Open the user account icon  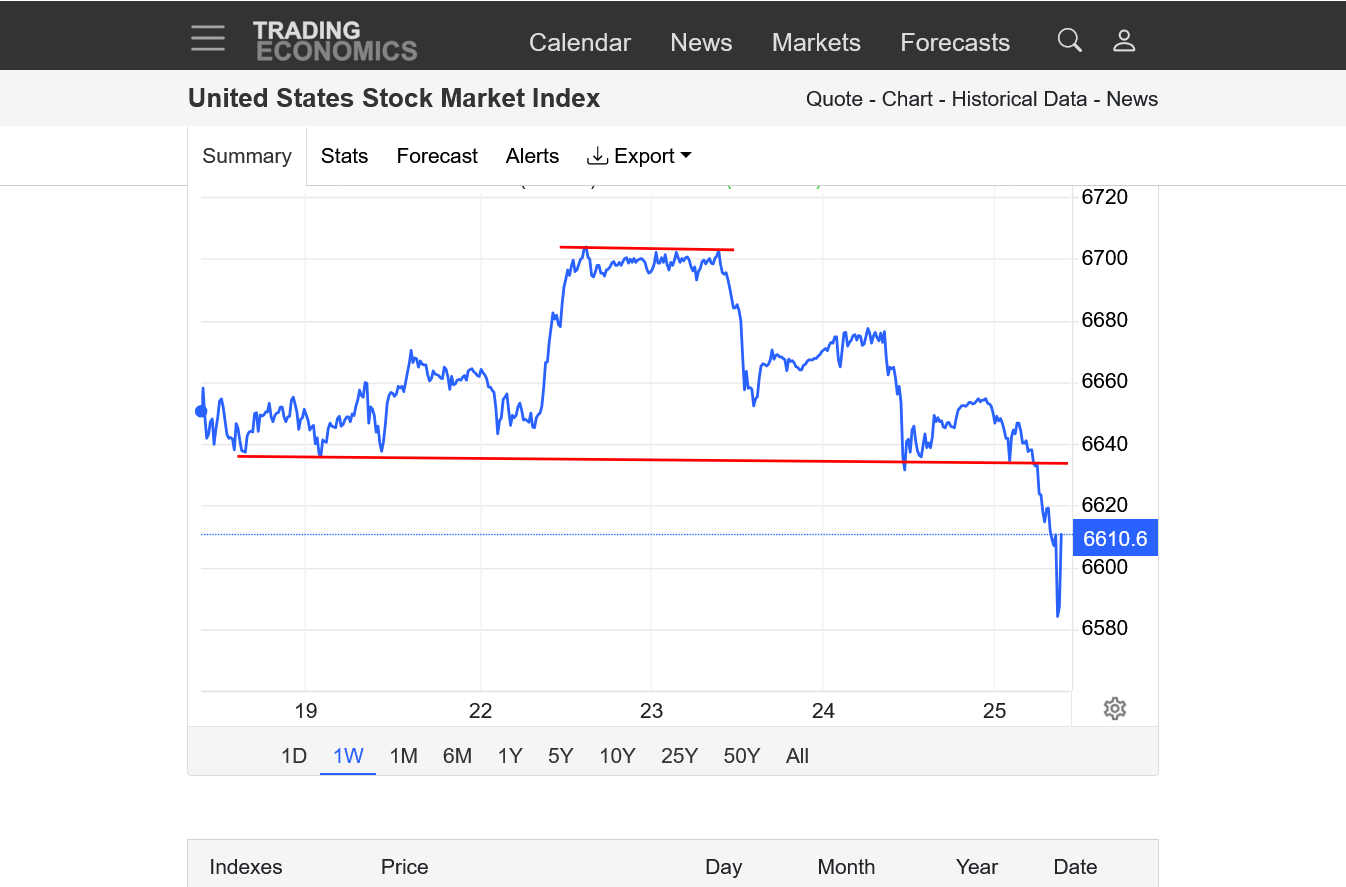click(x=1124, y=41)
